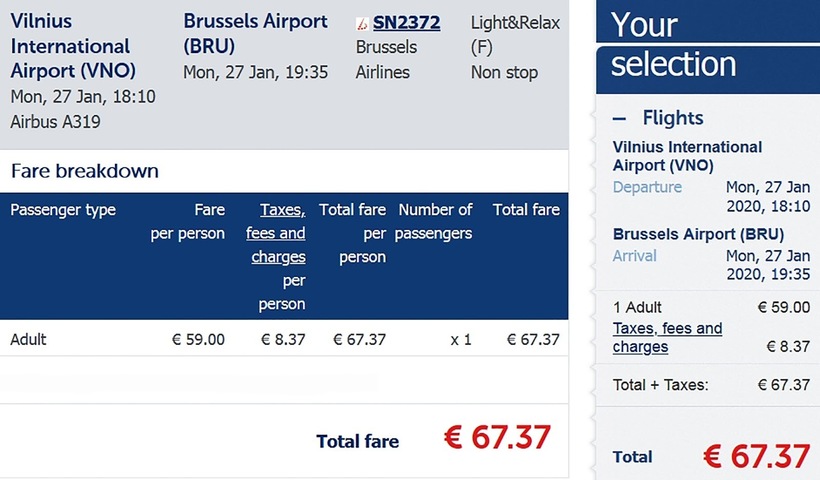Screen dimensions: 820x480
Task: Click the large red Total fare amount
Action: pyautogui.click(x=496, y=437)
